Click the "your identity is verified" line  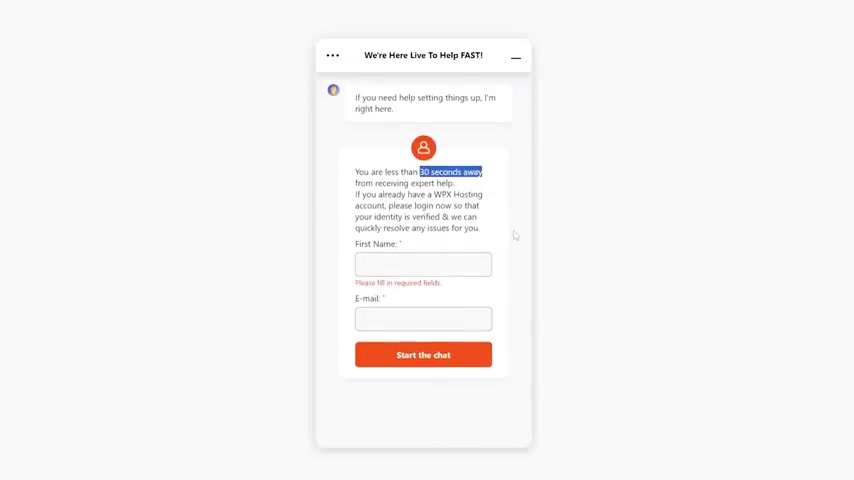416,217
